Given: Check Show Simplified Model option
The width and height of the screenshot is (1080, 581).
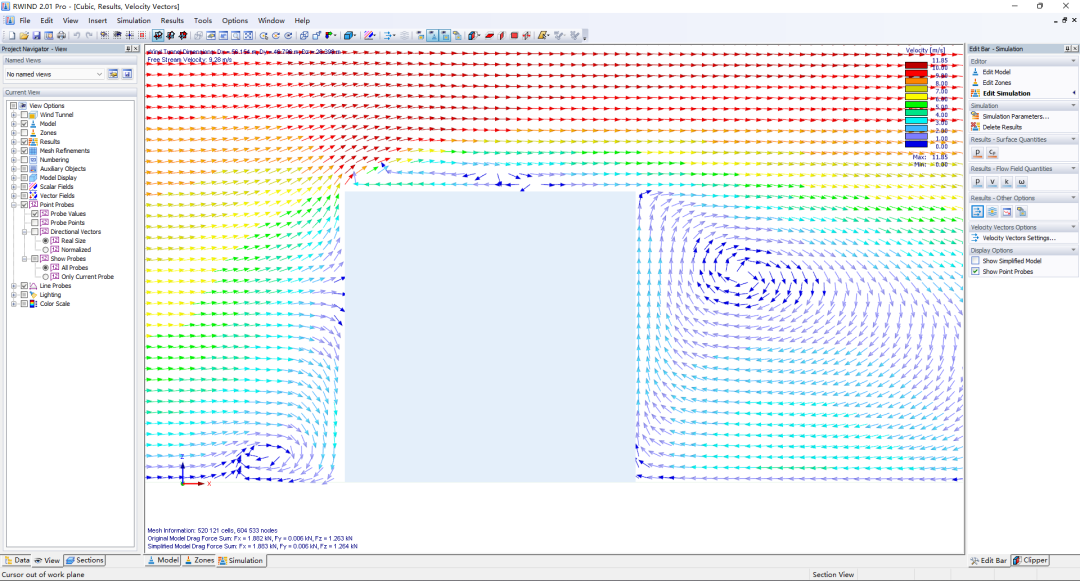Looking at the screenshot, I should (x=975, y=261).
